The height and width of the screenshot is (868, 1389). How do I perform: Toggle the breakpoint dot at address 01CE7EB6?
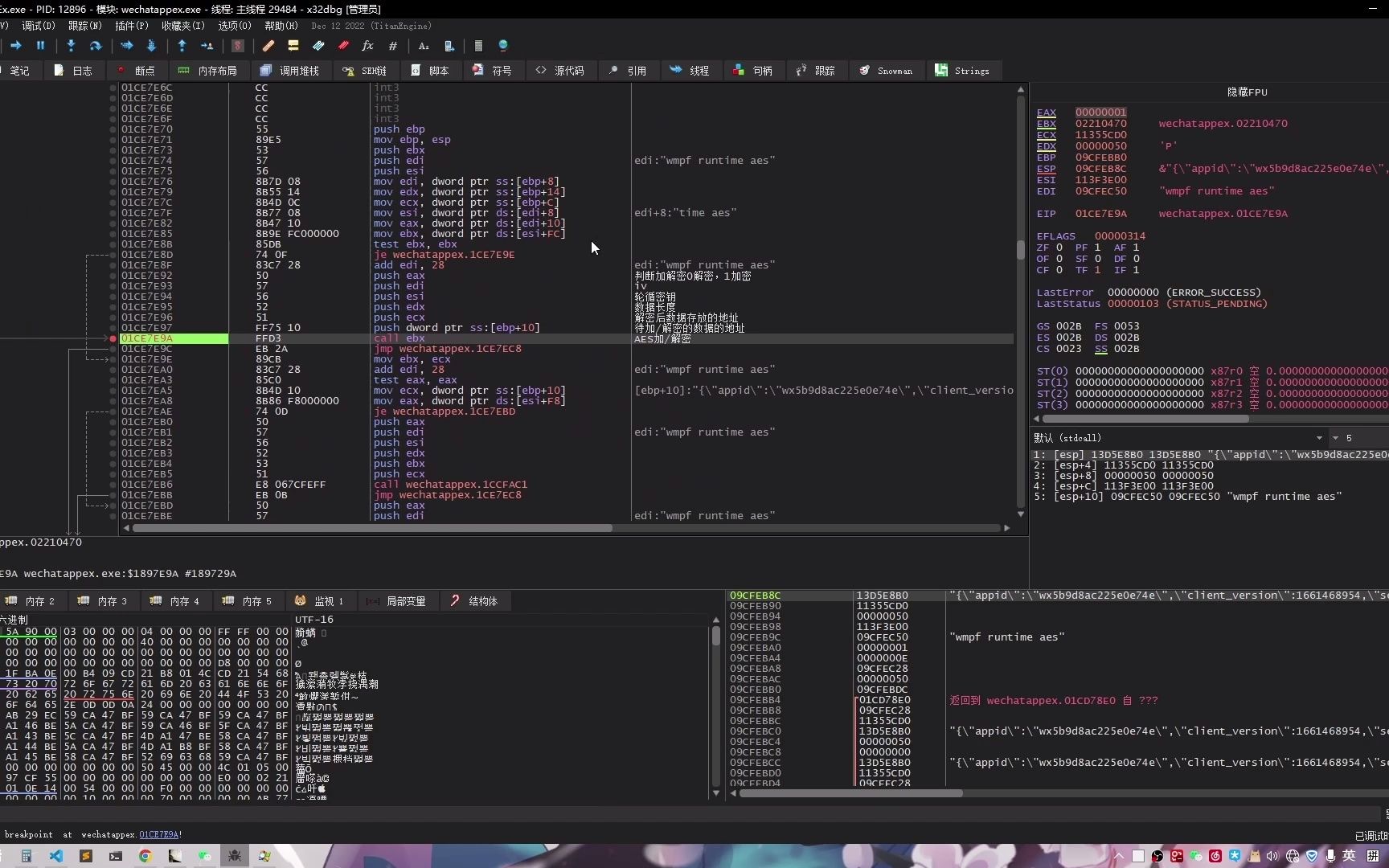(113, 485)
